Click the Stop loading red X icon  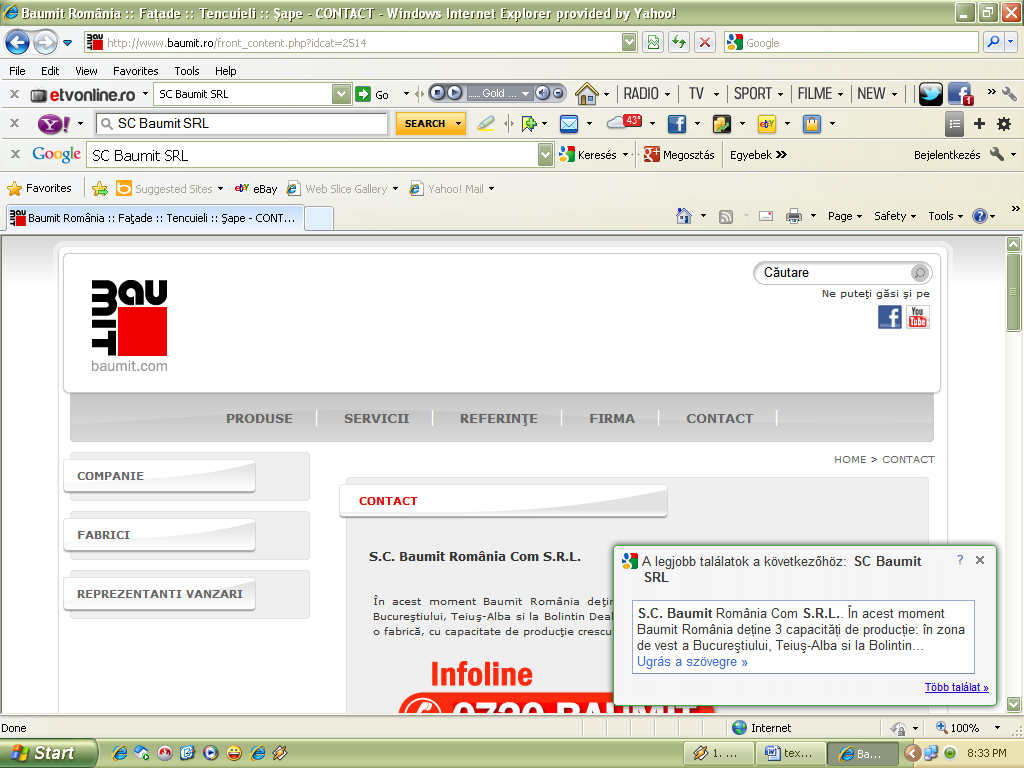705,42
